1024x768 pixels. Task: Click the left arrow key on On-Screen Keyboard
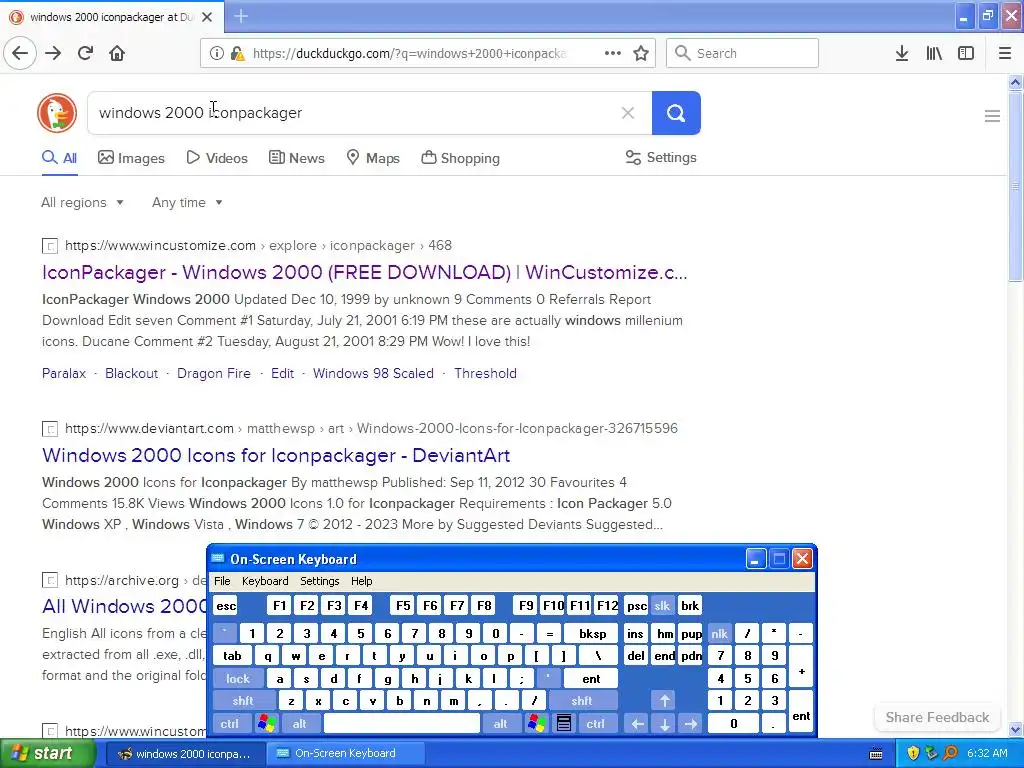[637, 724]
